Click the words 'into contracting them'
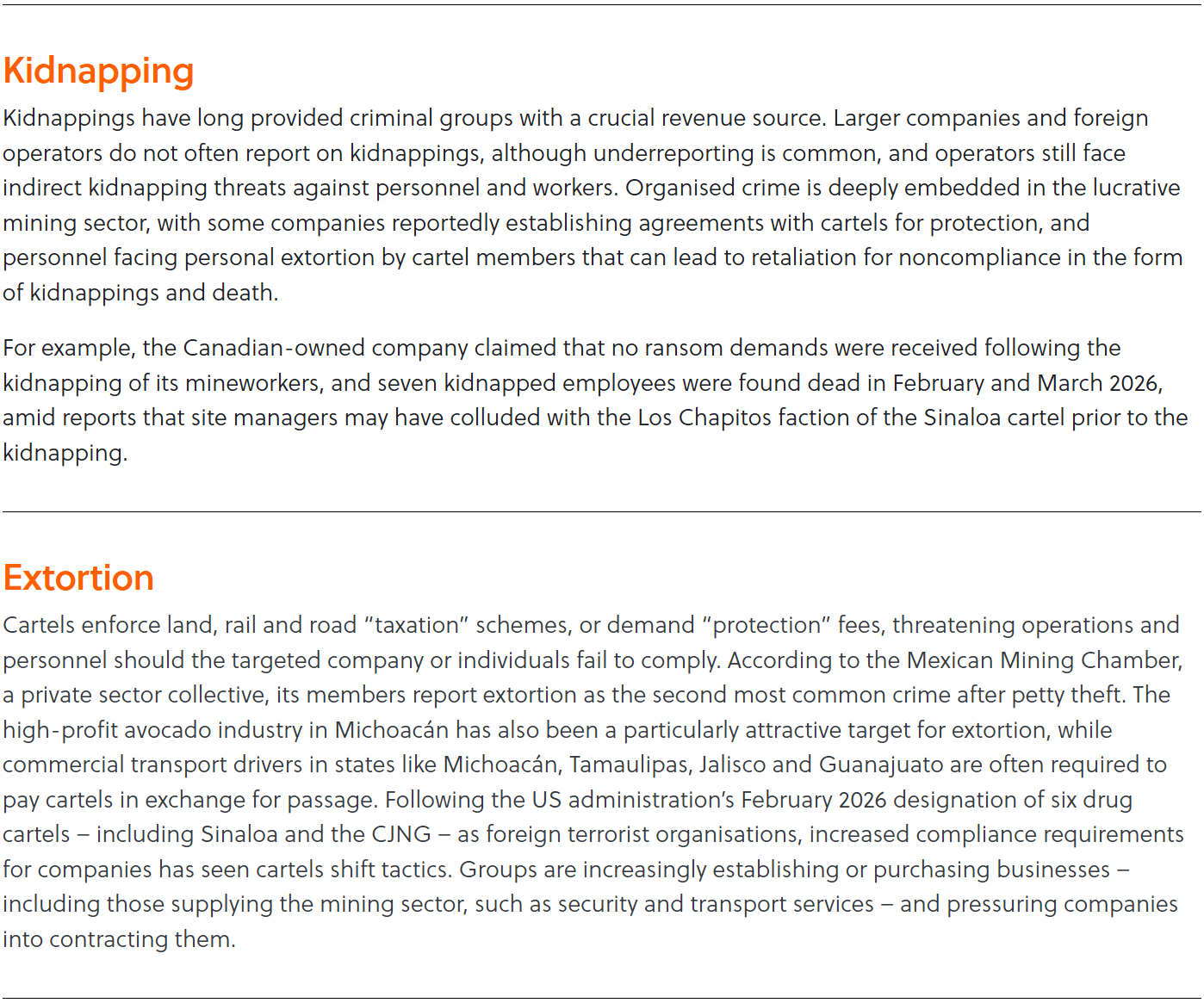The height and width of the screenshot is (1003, 1204). [x=118, y=939]
